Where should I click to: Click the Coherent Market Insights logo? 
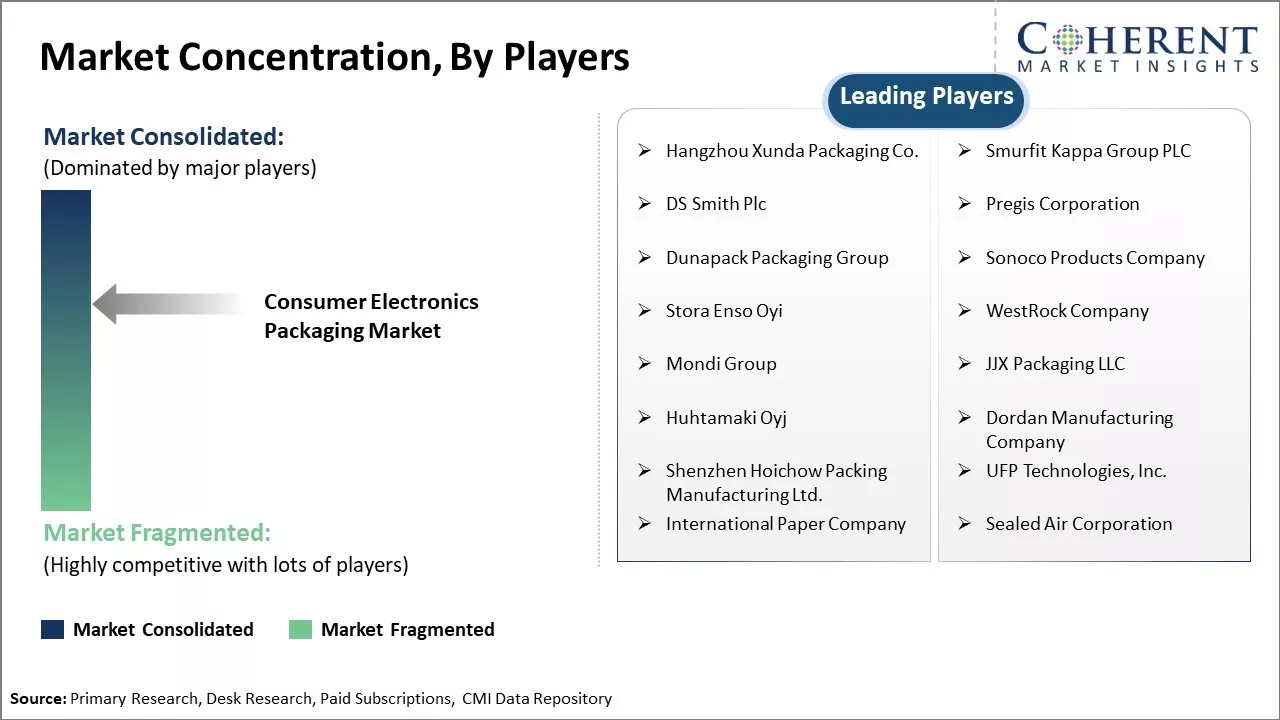coord(1137,47)
